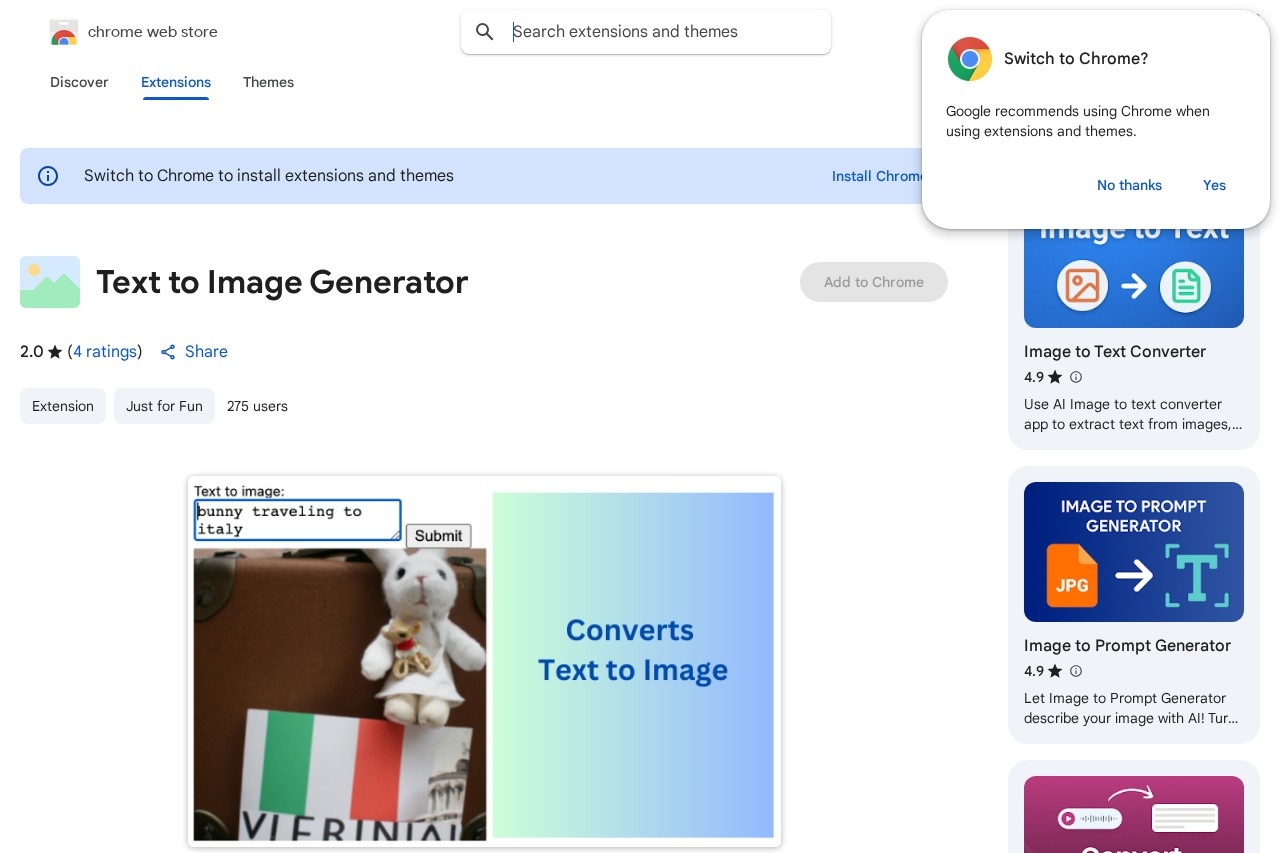Select the Extensions tab
Image resolution: width=1280 pixels, height=853 pixels.
[x=176, y=82]
